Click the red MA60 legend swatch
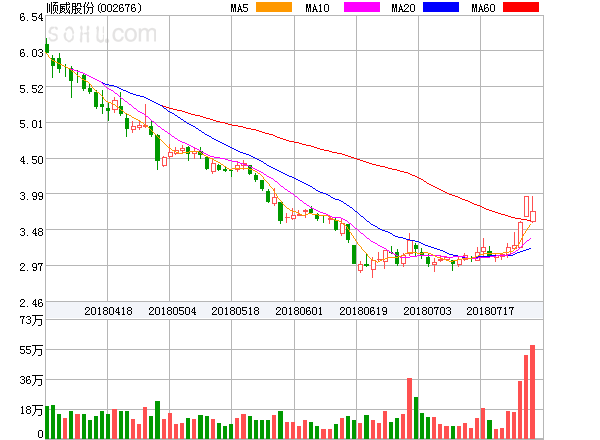 coord(521,7)
